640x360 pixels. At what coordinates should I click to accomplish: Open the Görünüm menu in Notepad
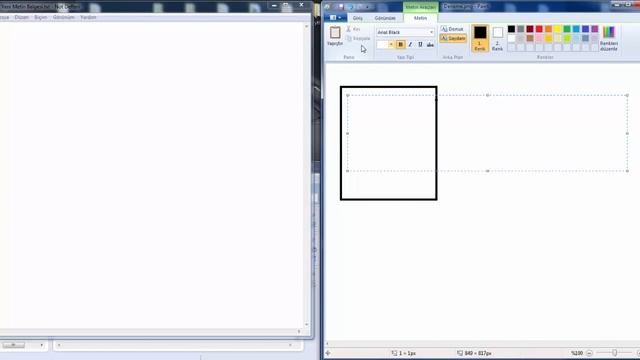pos(64,17)
